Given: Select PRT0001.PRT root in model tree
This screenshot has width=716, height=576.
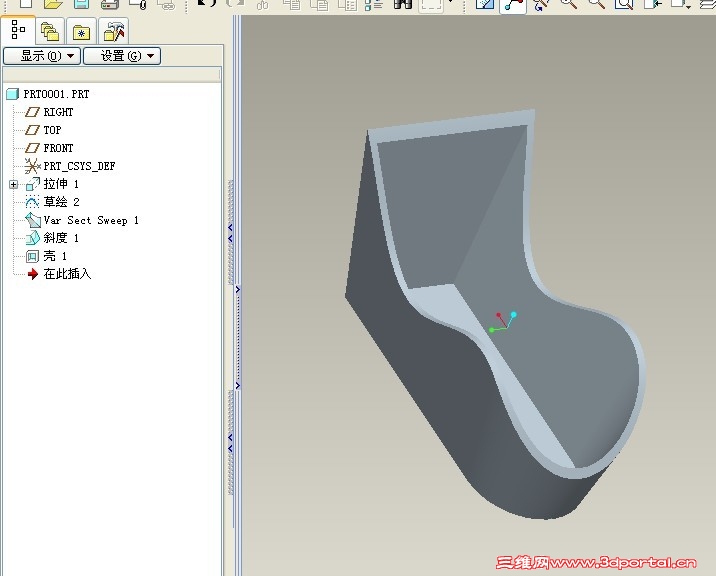Looking at the screenshot, I should [48, 94].
